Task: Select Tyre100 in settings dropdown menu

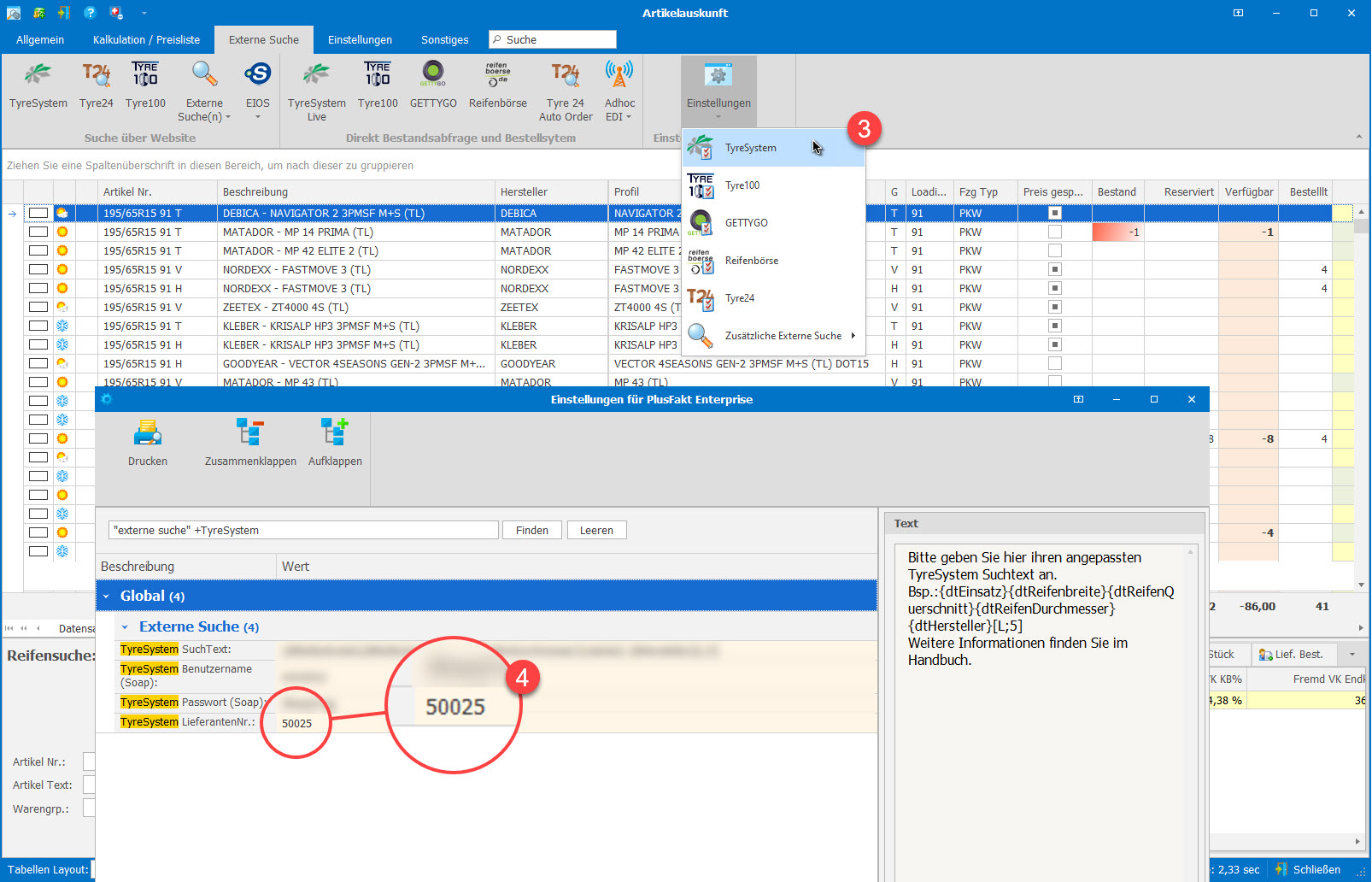Action: coord(773,185)
